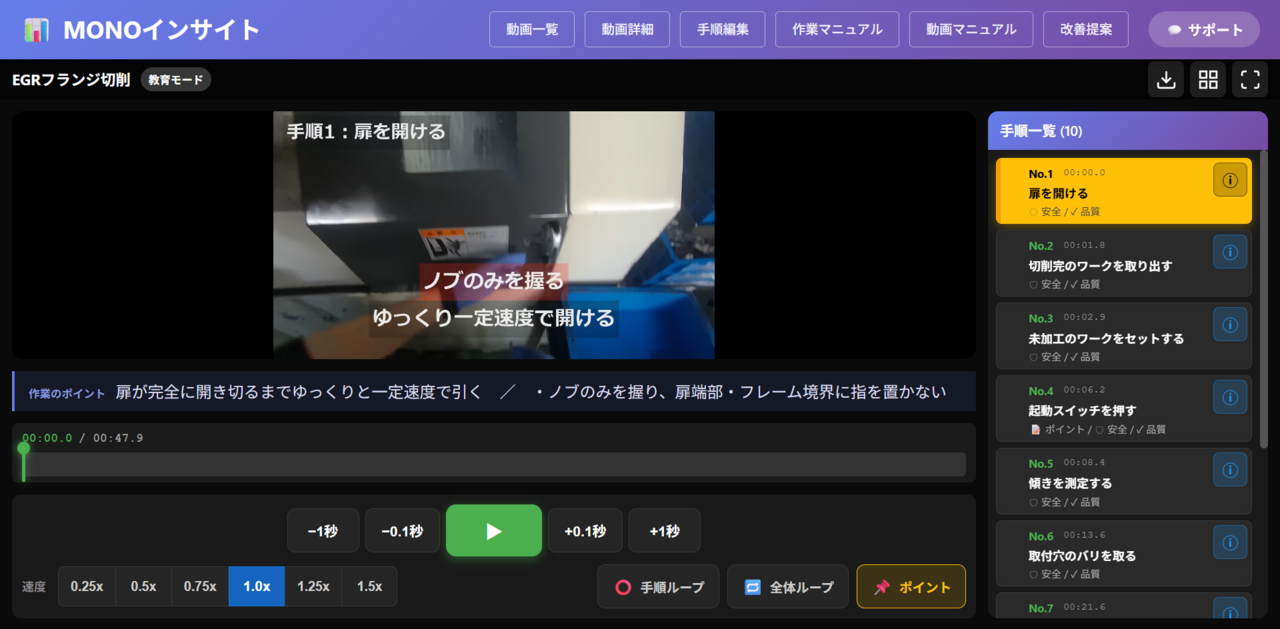Select step No.4 起動スイッチを押す
Image resolution: width=1280 pixels, height=629 pixels.
(x=1123, y=408)
